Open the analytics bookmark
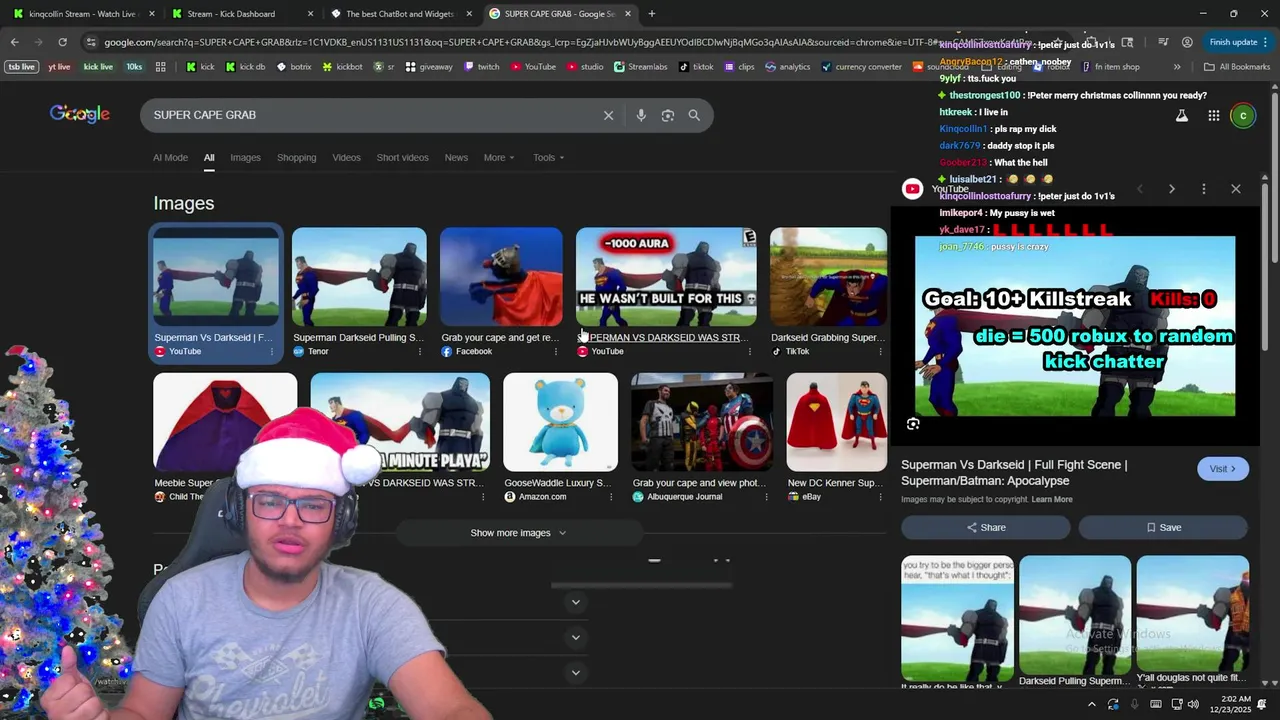1280x720 pixels. point(788,67)
